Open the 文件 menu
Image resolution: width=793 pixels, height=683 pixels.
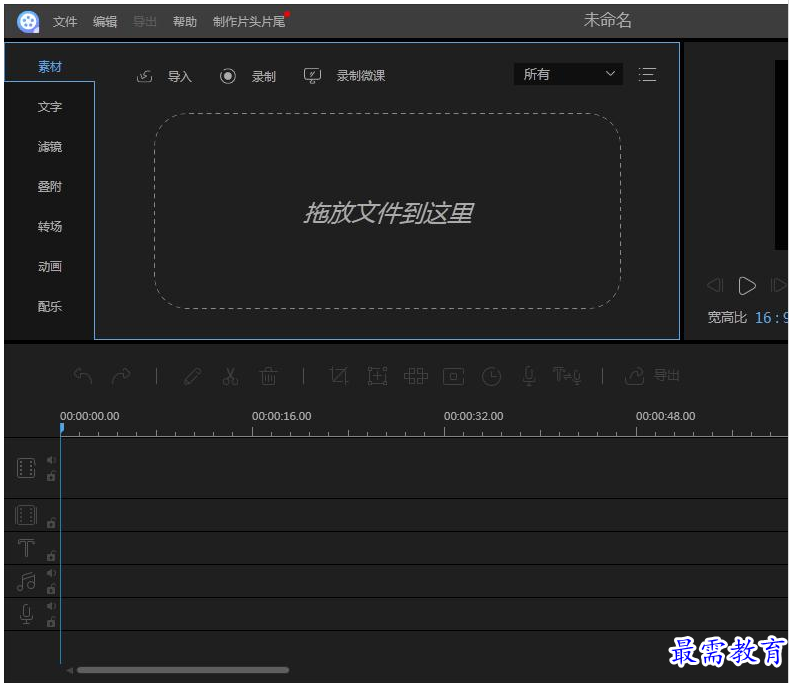click(65, 21)
